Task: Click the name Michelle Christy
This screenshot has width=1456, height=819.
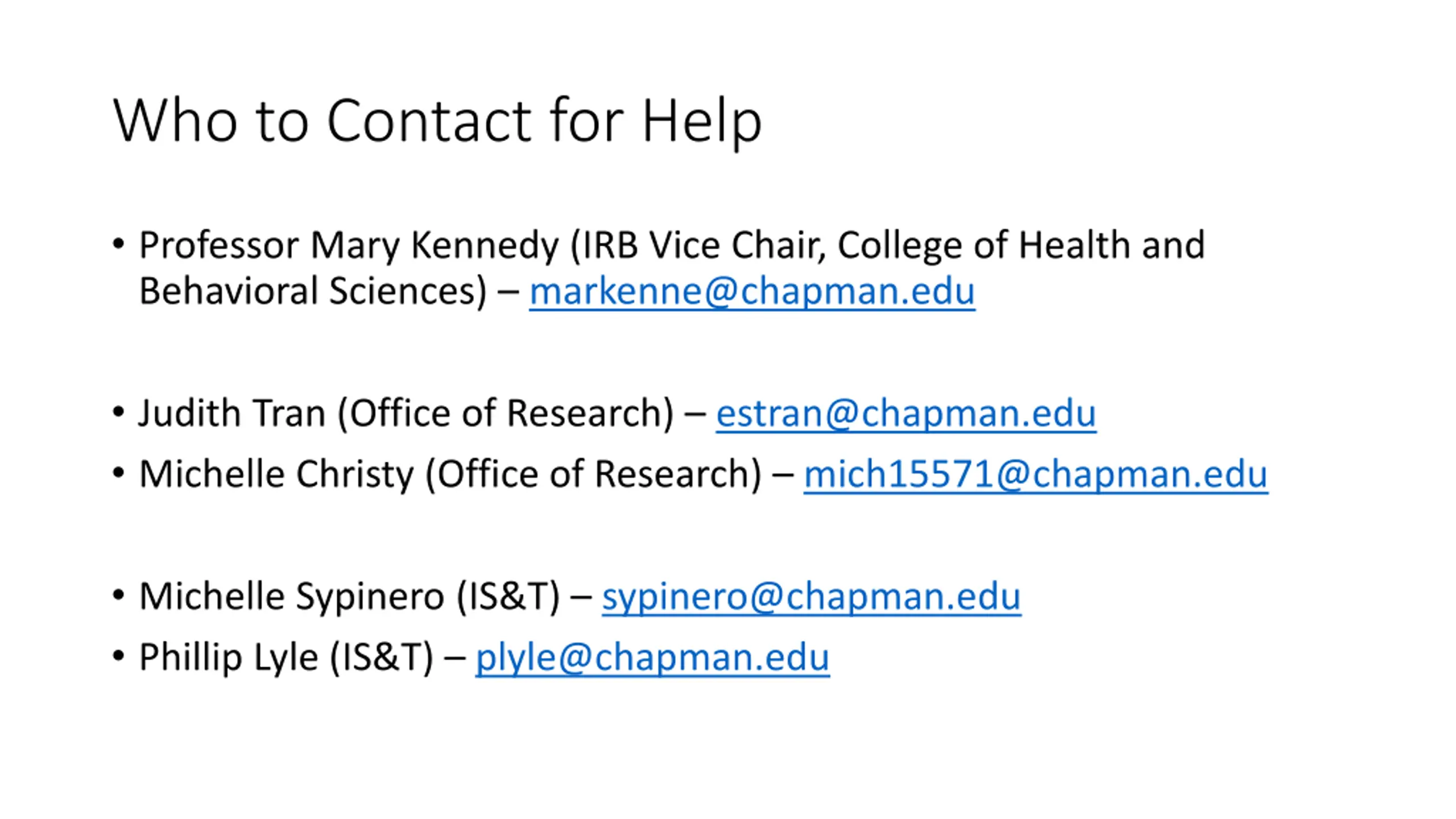Action: (276, 474)
